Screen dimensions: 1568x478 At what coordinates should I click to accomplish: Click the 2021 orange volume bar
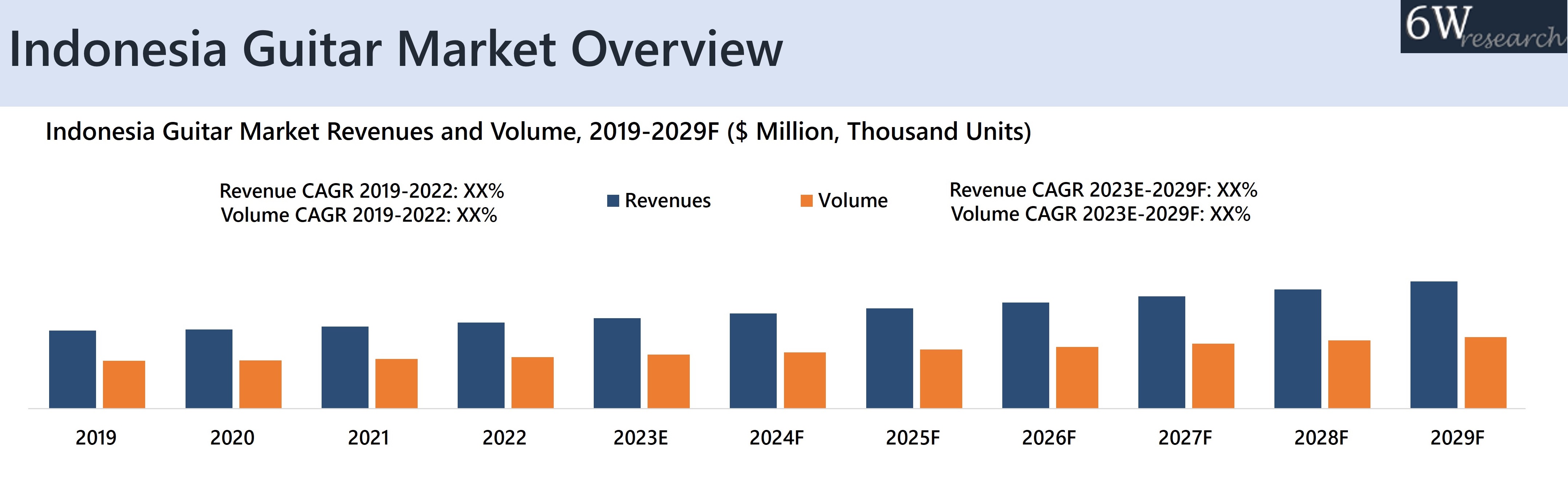tap(396, 384)
